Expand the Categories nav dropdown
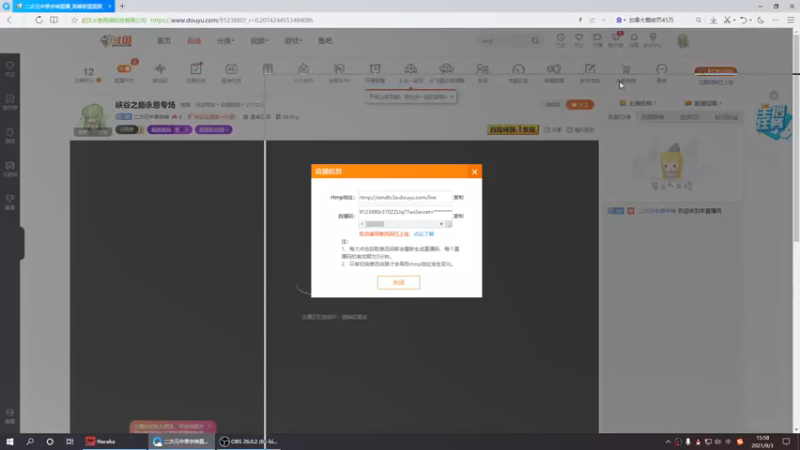The height and width of the screenshot is (450, 800). click(226, 41)
